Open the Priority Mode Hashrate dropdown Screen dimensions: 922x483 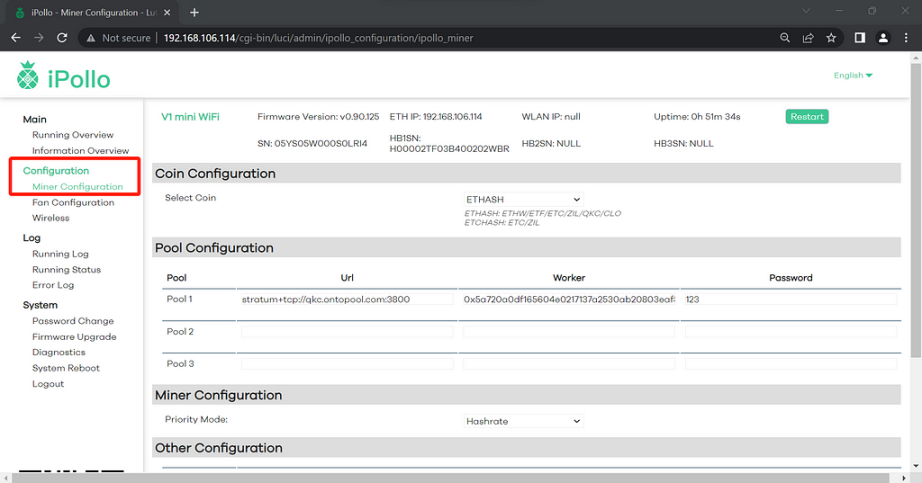tap(523, 421)
